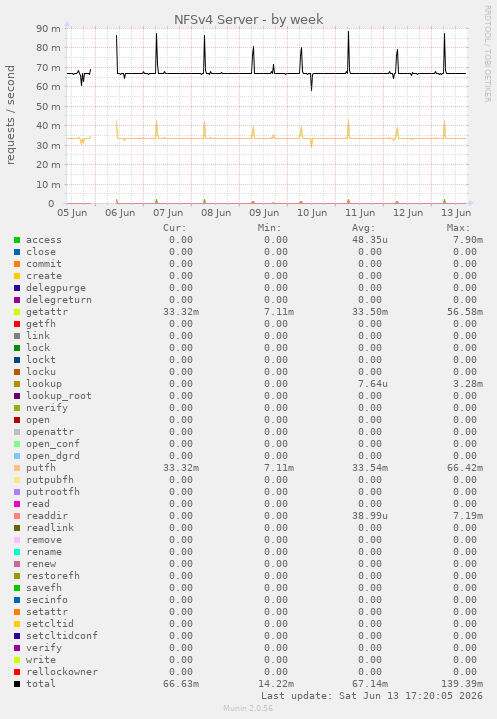The image size is (497, 719).
Task: Click the access average value 48.35u
Action: 370,240
